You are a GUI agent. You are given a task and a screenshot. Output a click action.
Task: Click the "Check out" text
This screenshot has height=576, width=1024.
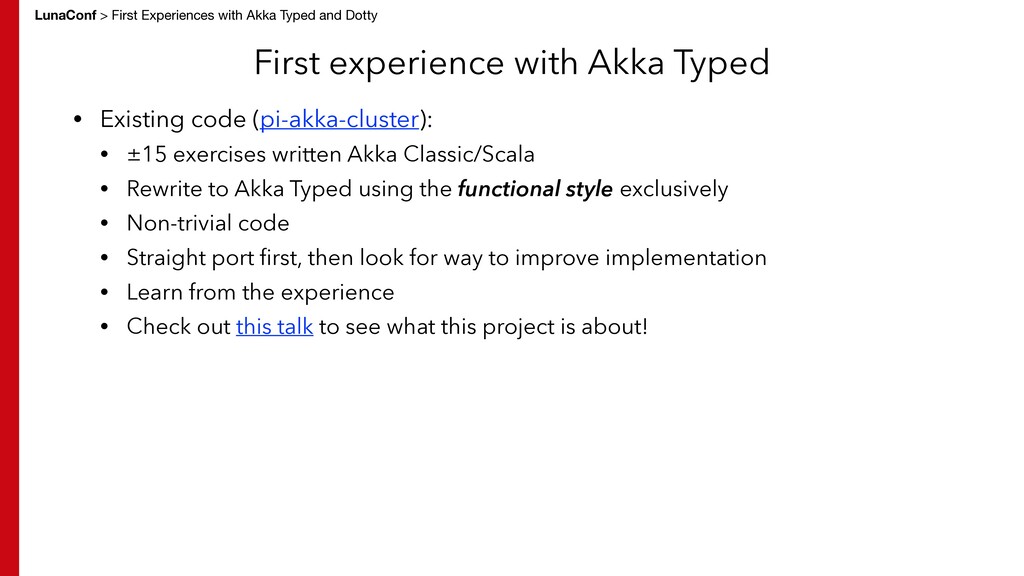click(178, 327)
